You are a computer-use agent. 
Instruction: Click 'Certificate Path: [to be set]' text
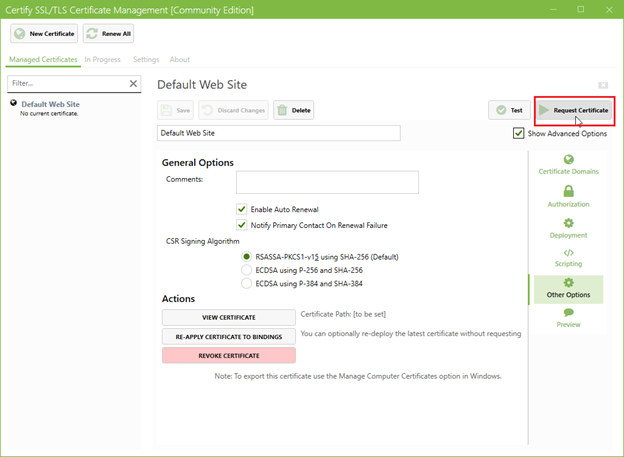tap(343, 314)
